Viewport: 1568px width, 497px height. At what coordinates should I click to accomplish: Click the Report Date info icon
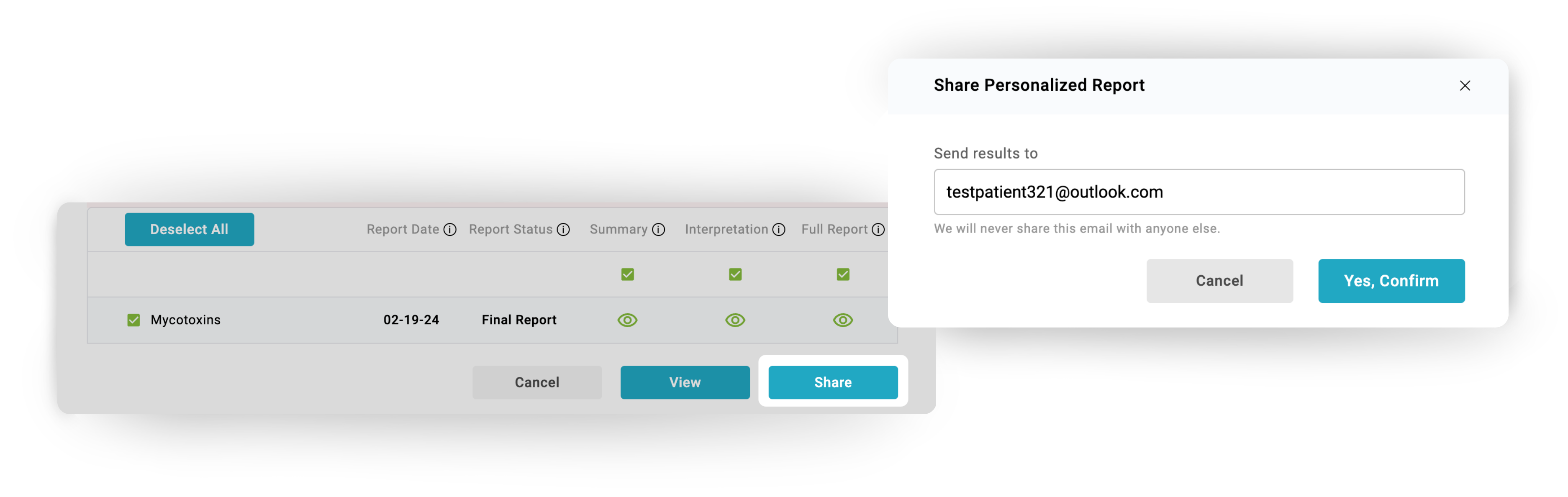click(x=450, y=229)
